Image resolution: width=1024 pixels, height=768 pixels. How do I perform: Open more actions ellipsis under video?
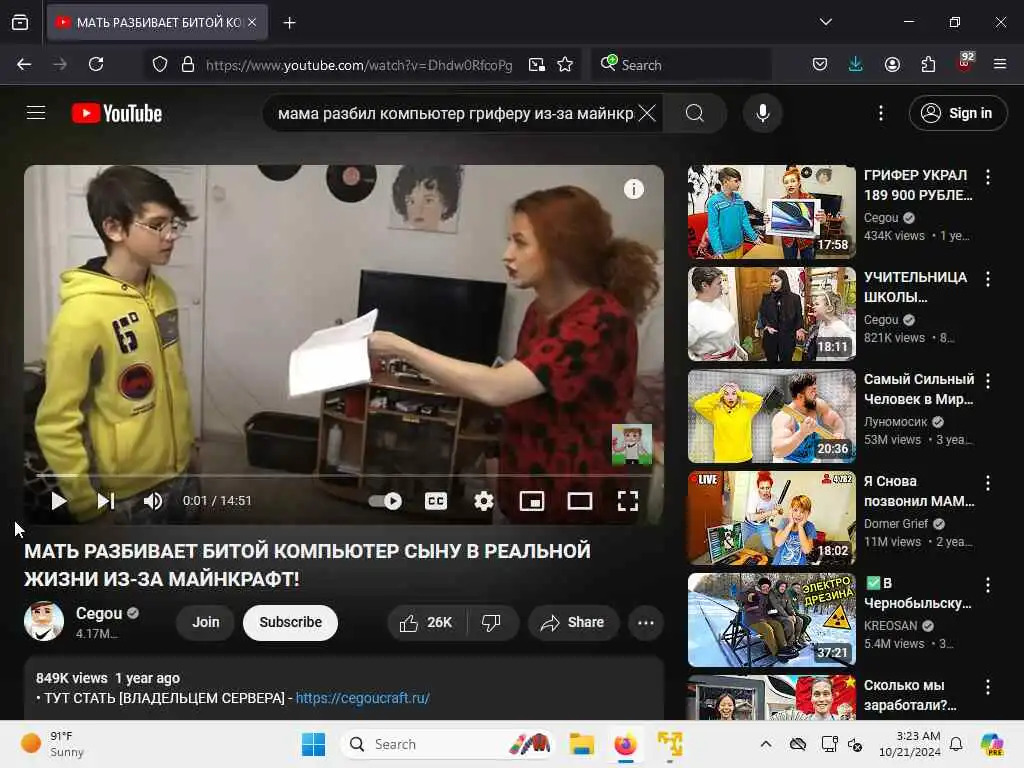(645, 622)
